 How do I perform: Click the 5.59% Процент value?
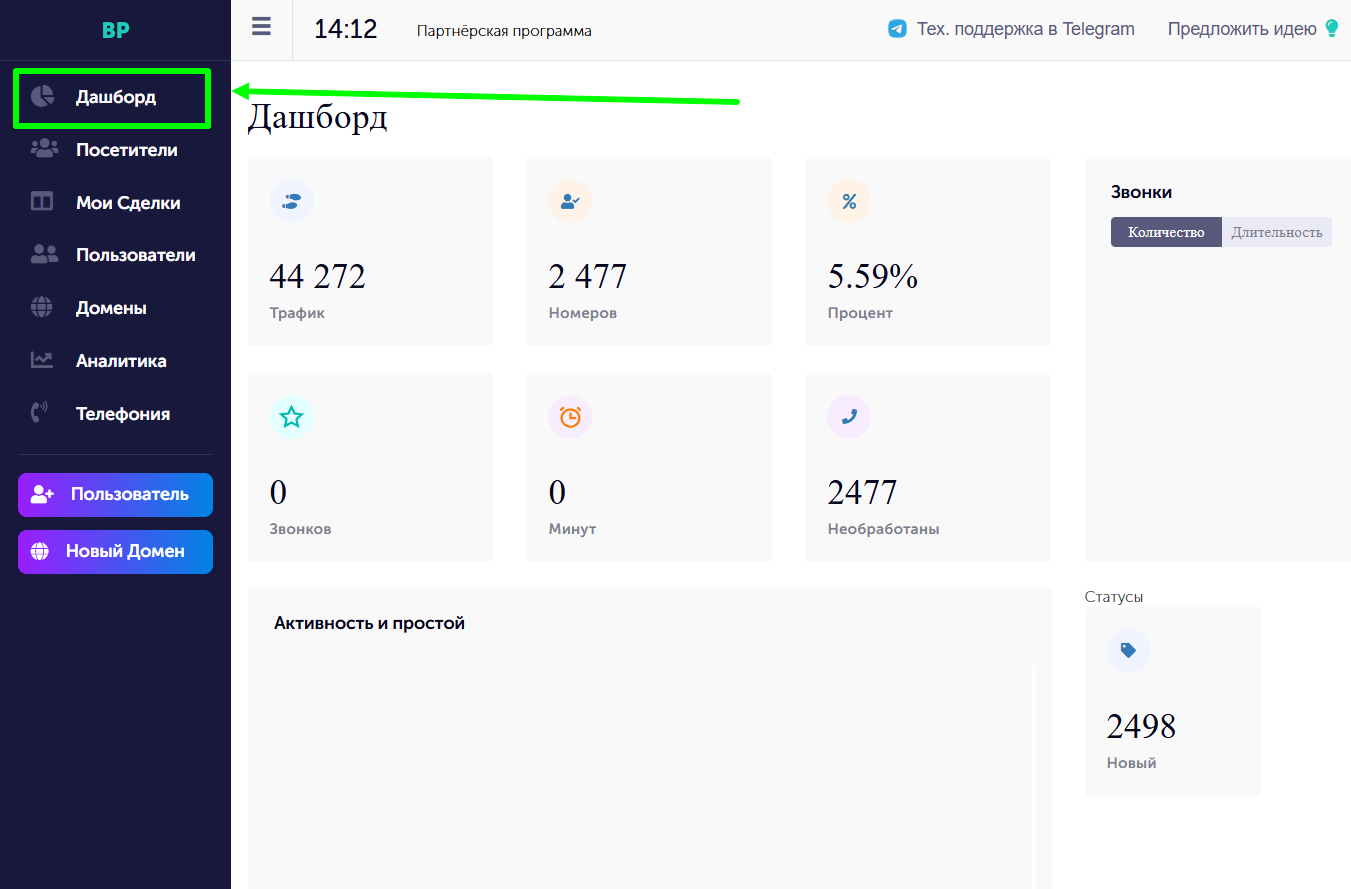coord(873,276)
